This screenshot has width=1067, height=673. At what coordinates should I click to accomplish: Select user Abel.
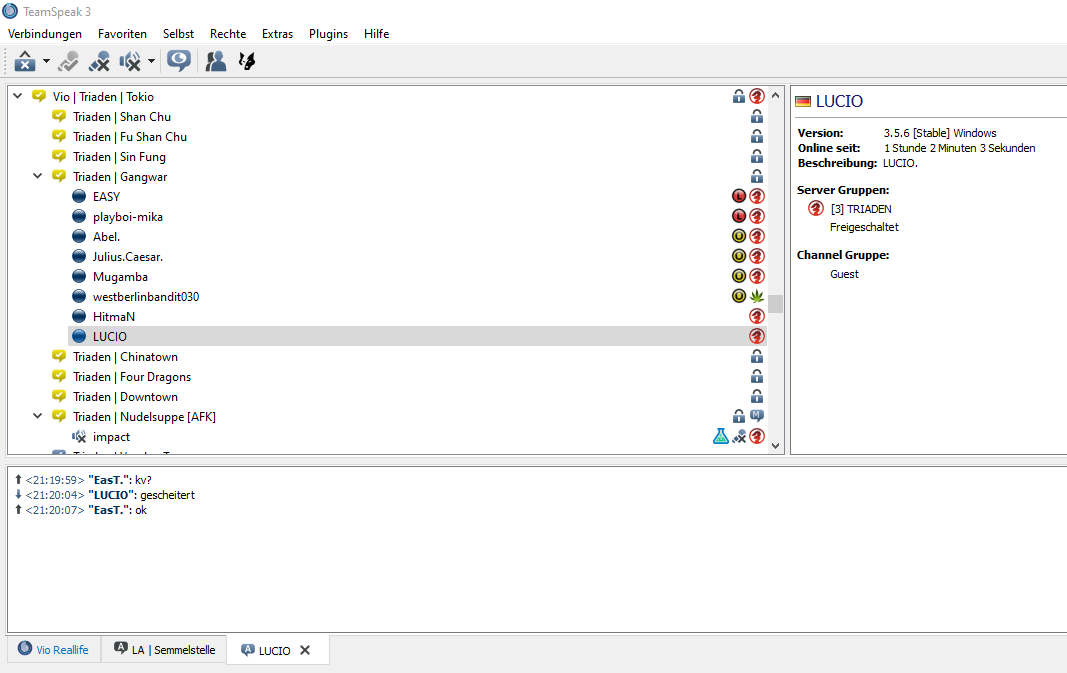click(x=106, y=237)
